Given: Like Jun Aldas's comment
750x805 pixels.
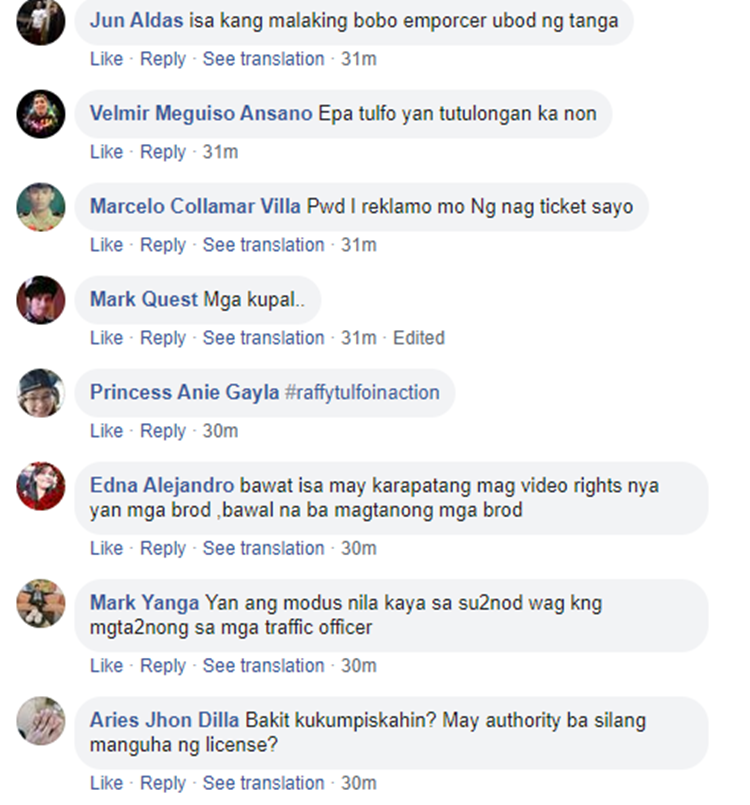Looking at the screenshot, I should coord(107,59).
